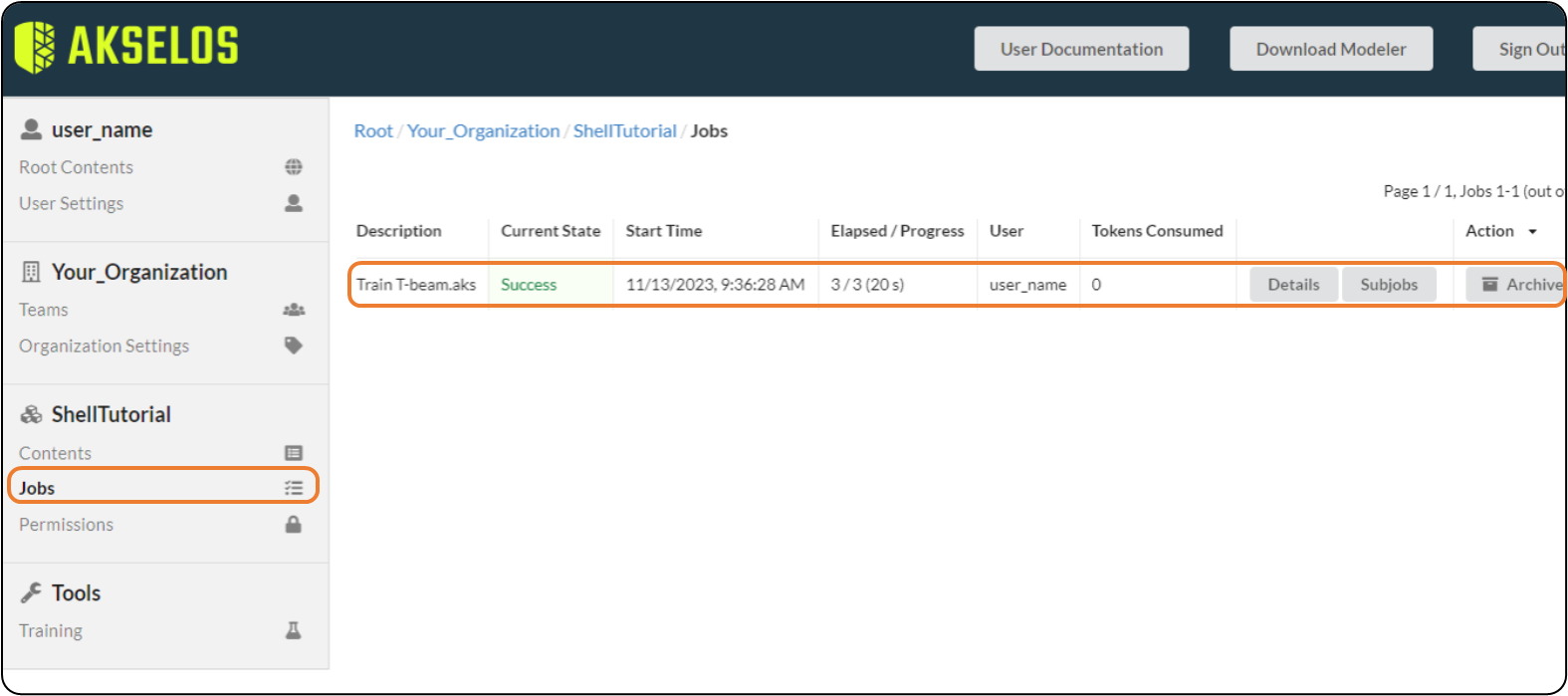
Task: Click the checklist icon beside Jobs
Action: [x=294, y=488]
